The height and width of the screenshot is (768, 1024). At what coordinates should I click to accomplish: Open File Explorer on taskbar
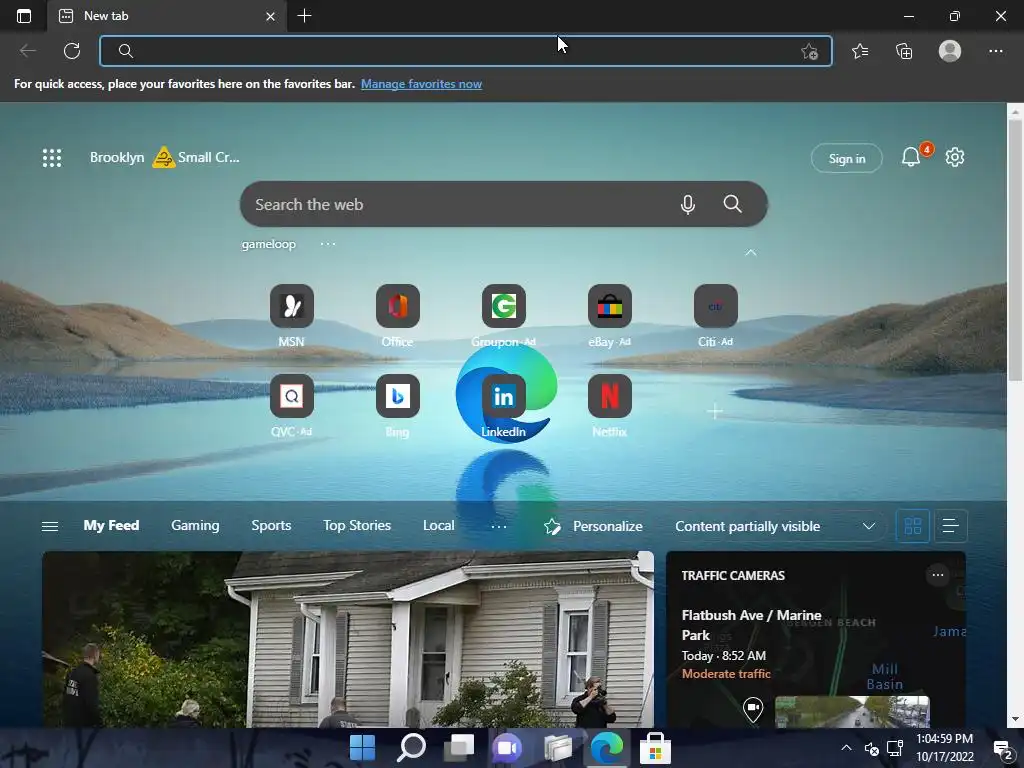tap(557, 748)
